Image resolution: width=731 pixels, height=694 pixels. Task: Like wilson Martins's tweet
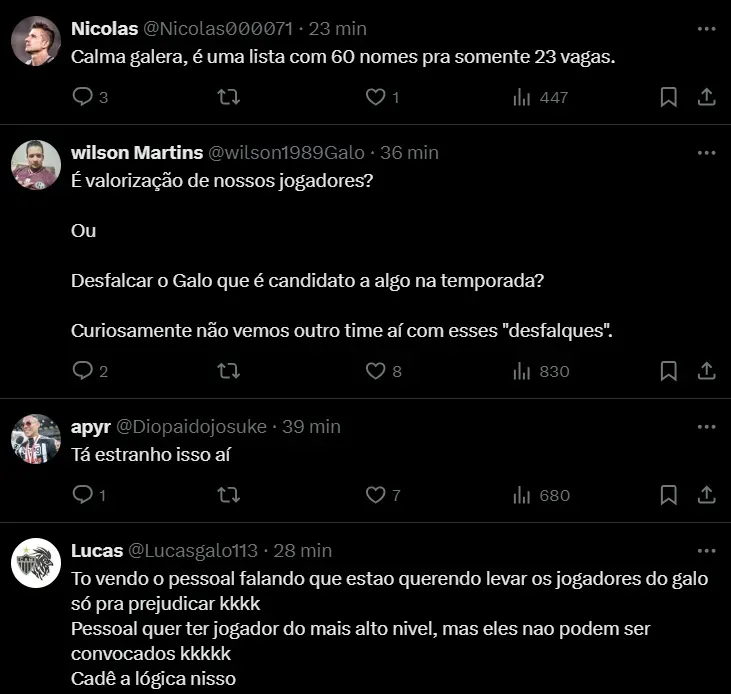pyautogui.click(x=375, y=371)
